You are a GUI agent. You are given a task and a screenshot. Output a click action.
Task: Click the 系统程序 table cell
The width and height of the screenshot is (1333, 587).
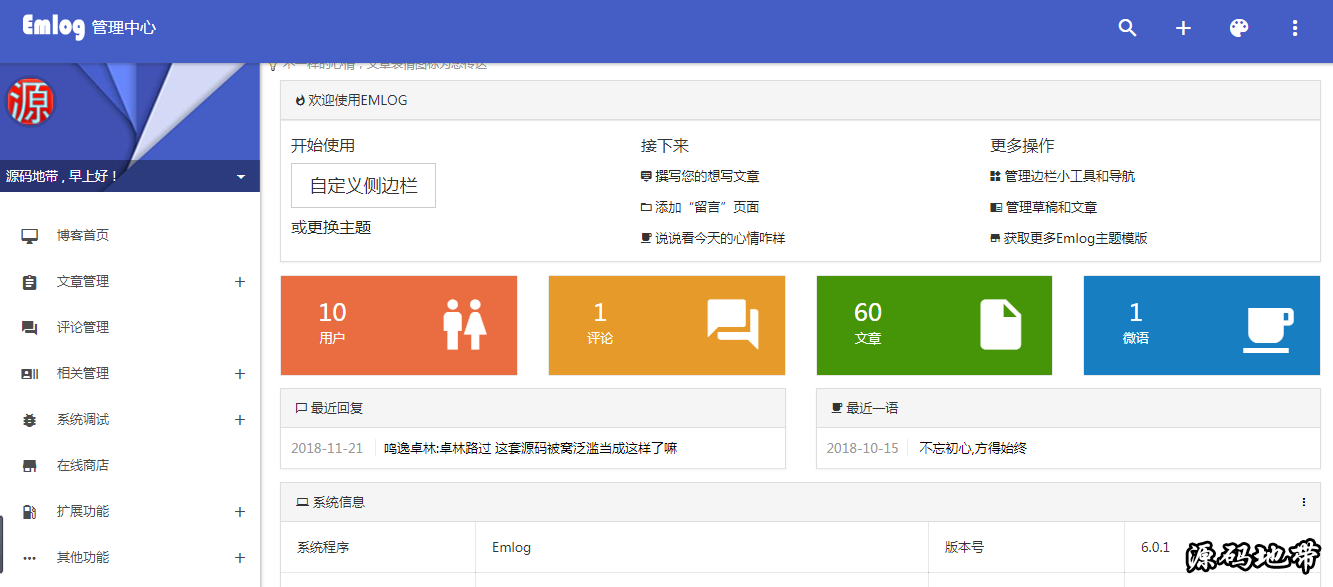point(378,547)
